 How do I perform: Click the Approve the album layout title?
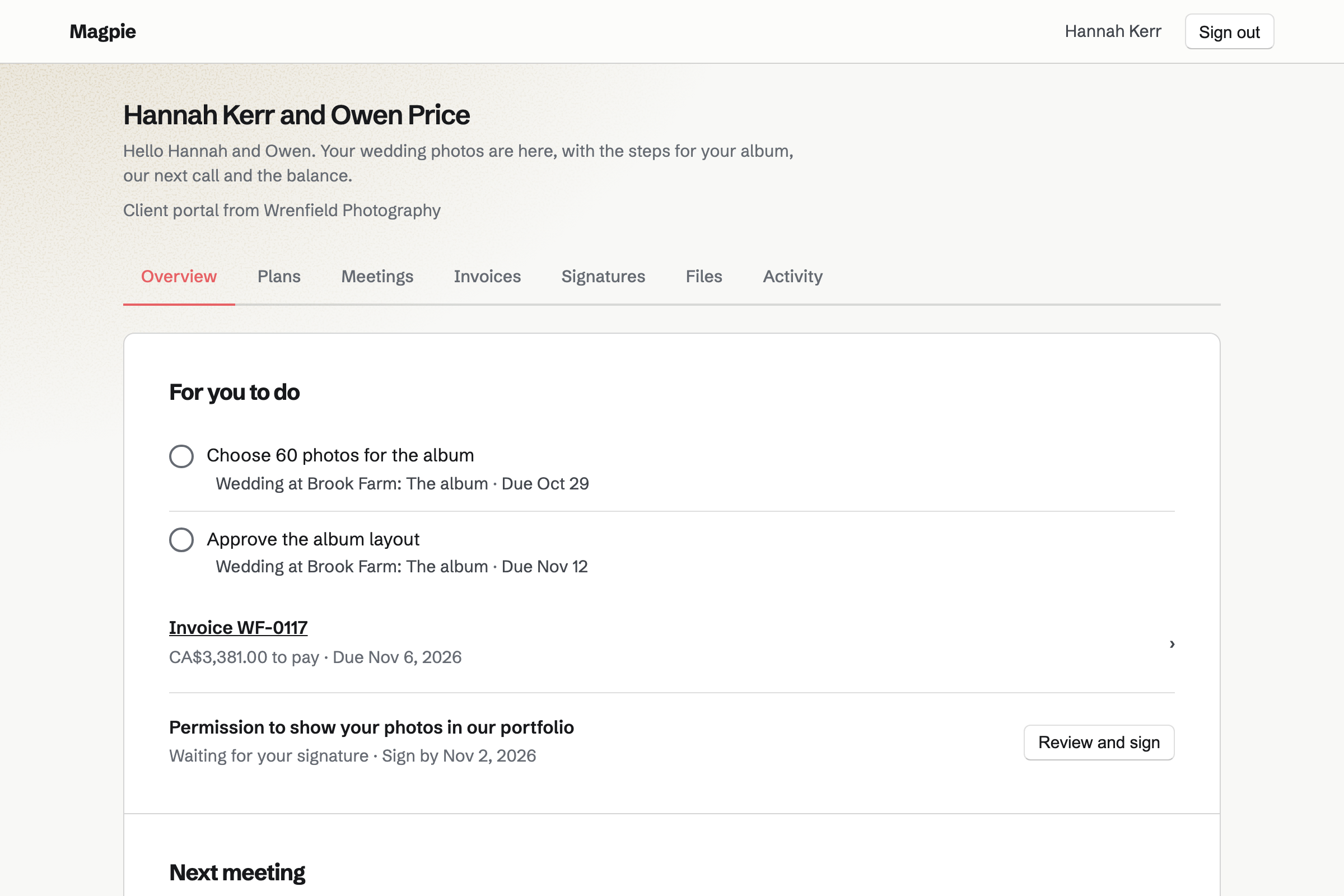pos(312,539)
